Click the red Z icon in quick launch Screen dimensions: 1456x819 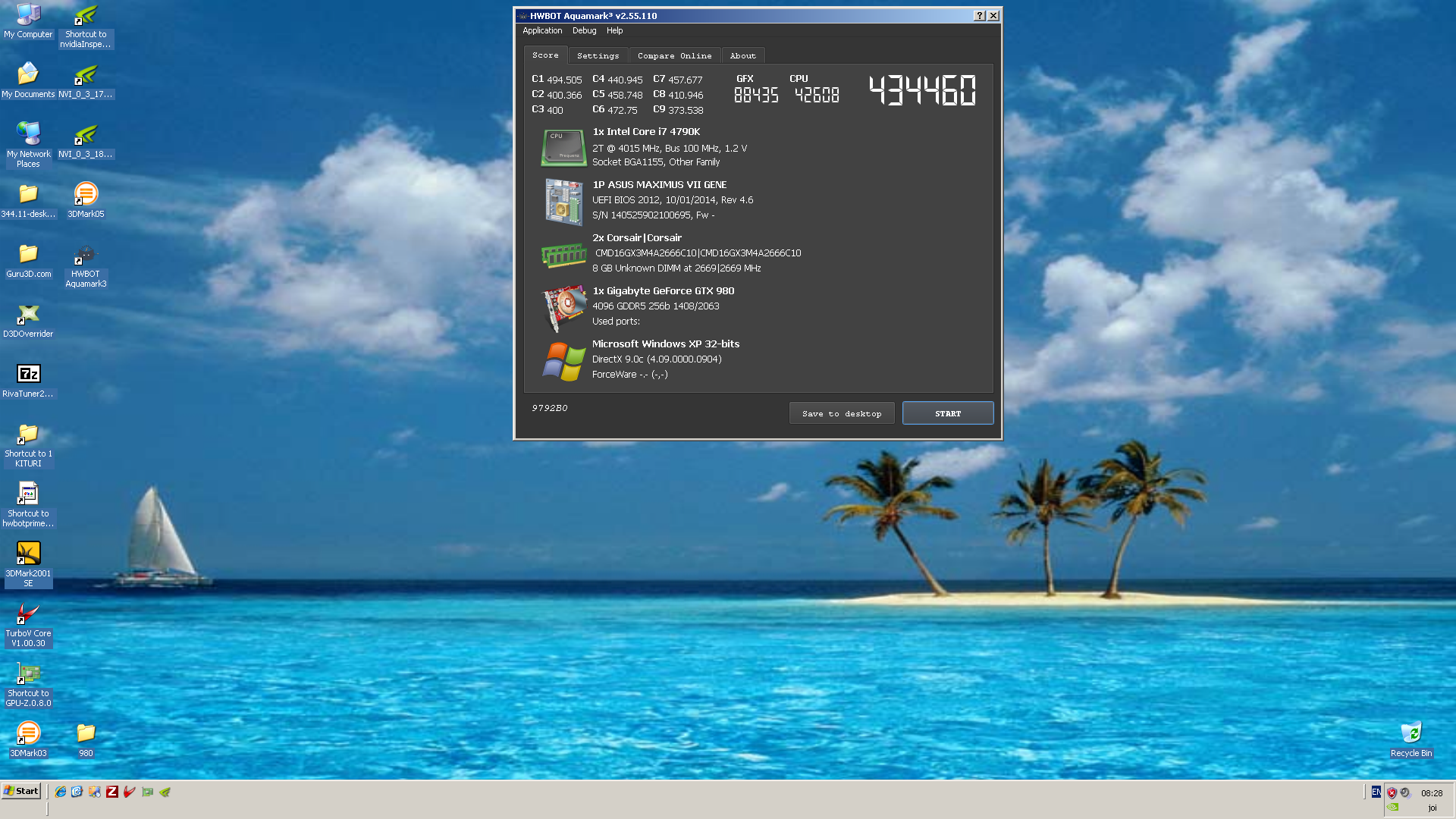(x=112, y=792)
